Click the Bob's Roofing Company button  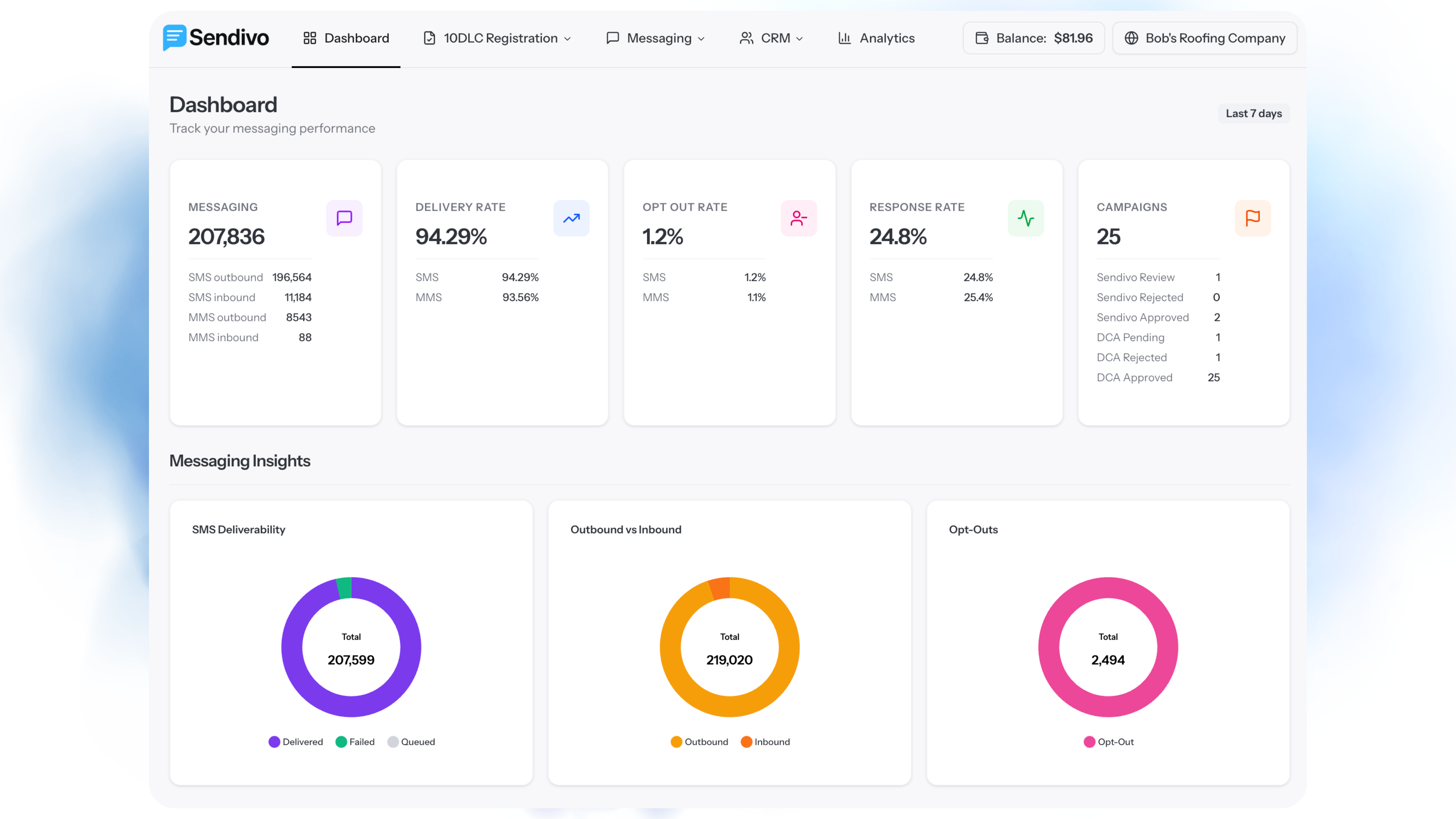pos(1205,38)
